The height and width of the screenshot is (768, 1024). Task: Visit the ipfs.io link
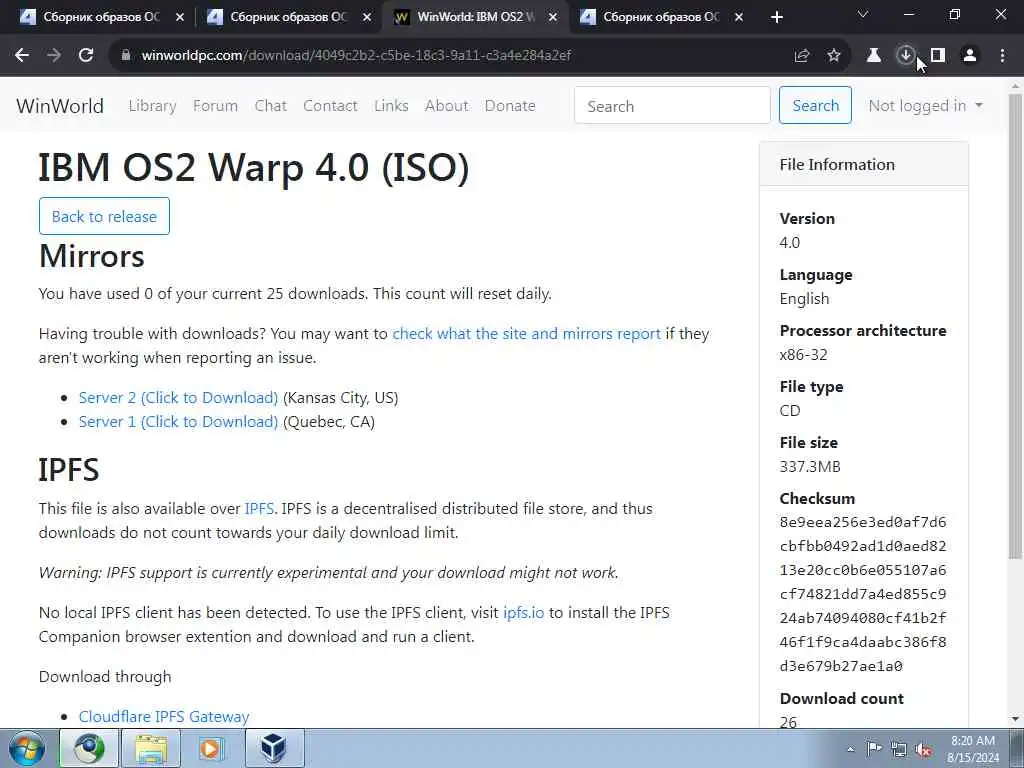523,613
